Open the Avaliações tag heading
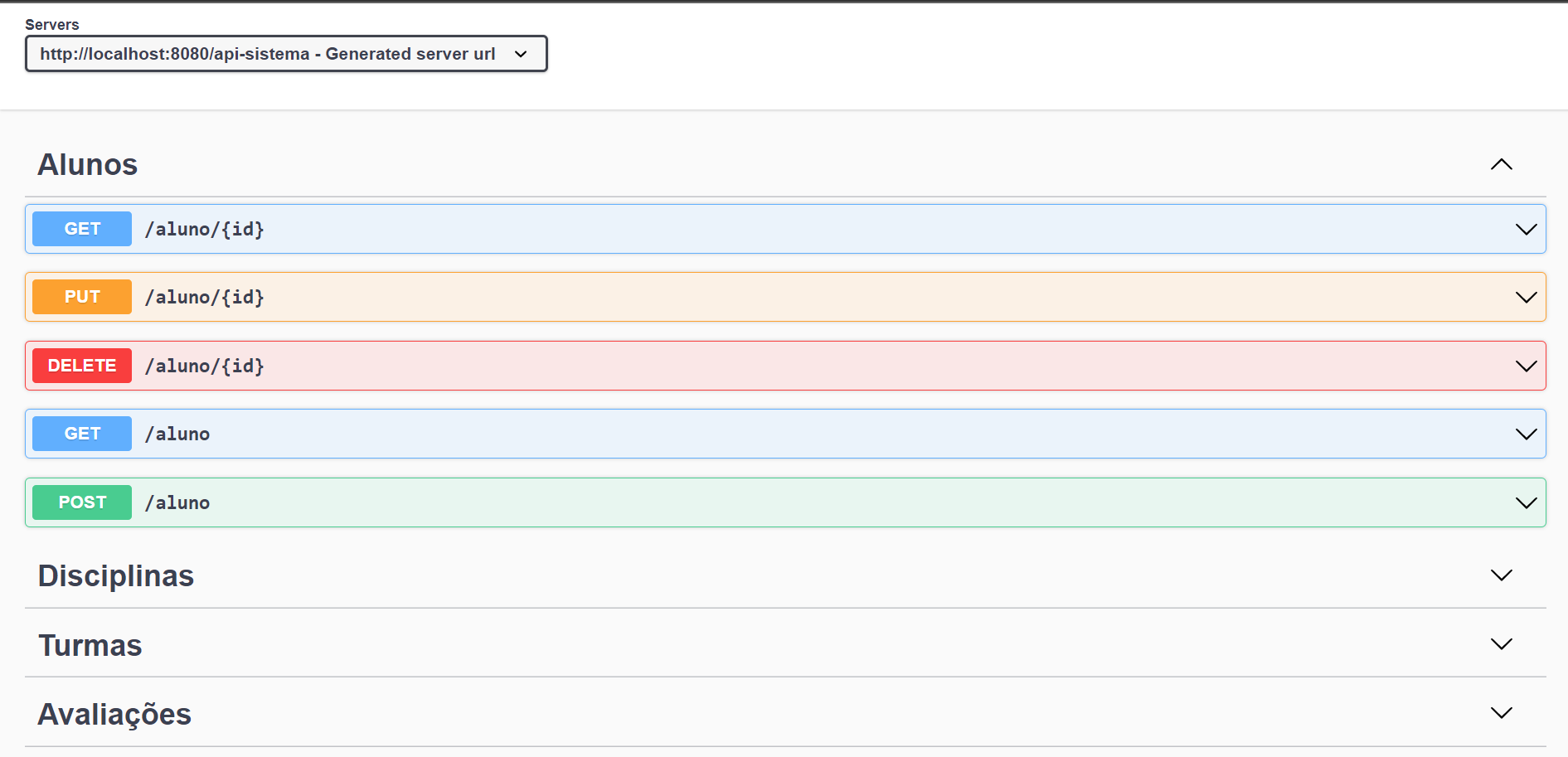The height and width of the screenshot is (757, 1568). pos(114,714)
